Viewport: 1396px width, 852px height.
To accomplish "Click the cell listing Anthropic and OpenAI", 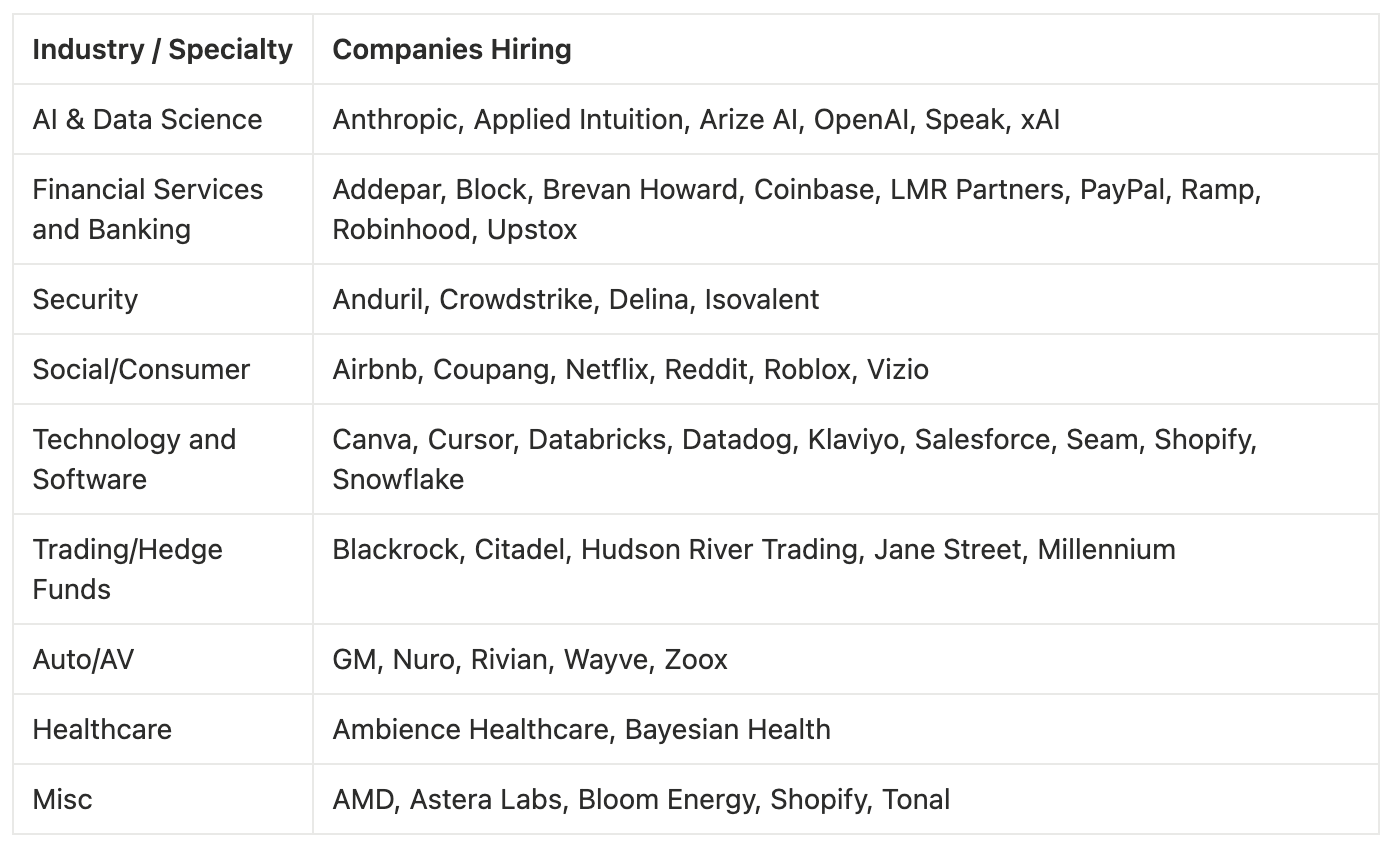I will tap(696, 120).
